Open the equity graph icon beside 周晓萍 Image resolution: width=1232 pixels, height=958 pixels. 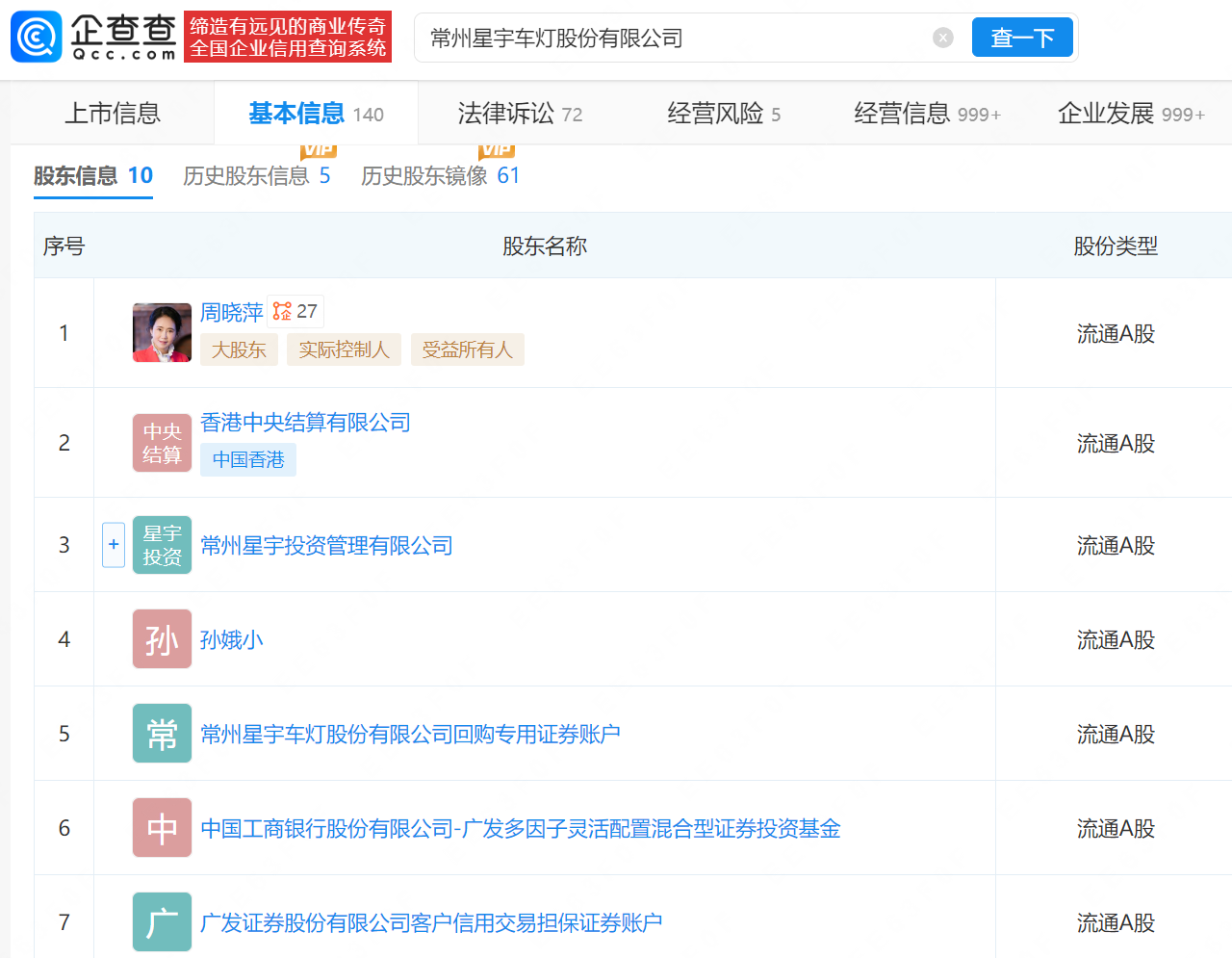pyautogui.click(x=295, y=311)
